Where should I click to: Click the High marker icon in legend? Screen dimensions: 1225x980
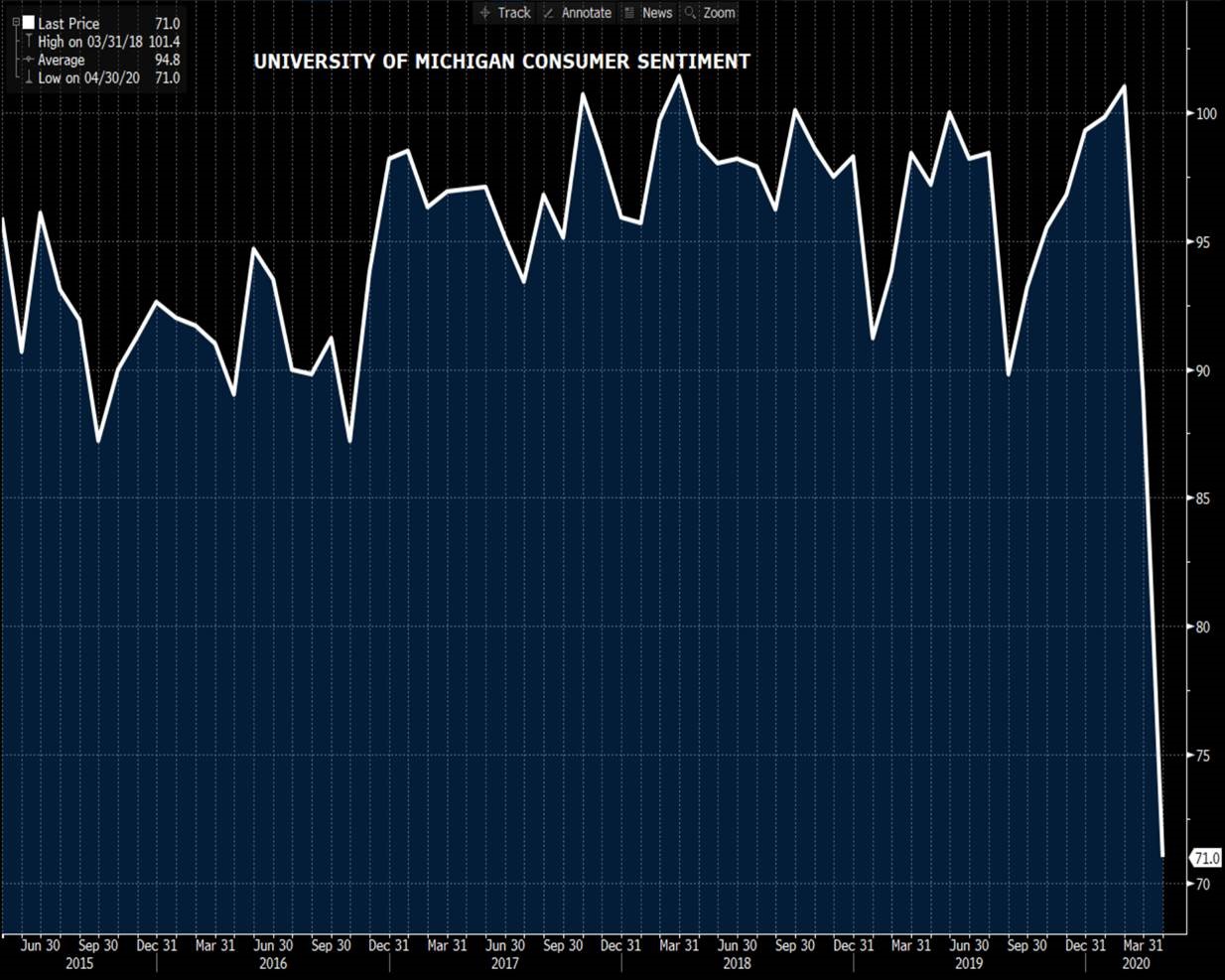[29, 42]
